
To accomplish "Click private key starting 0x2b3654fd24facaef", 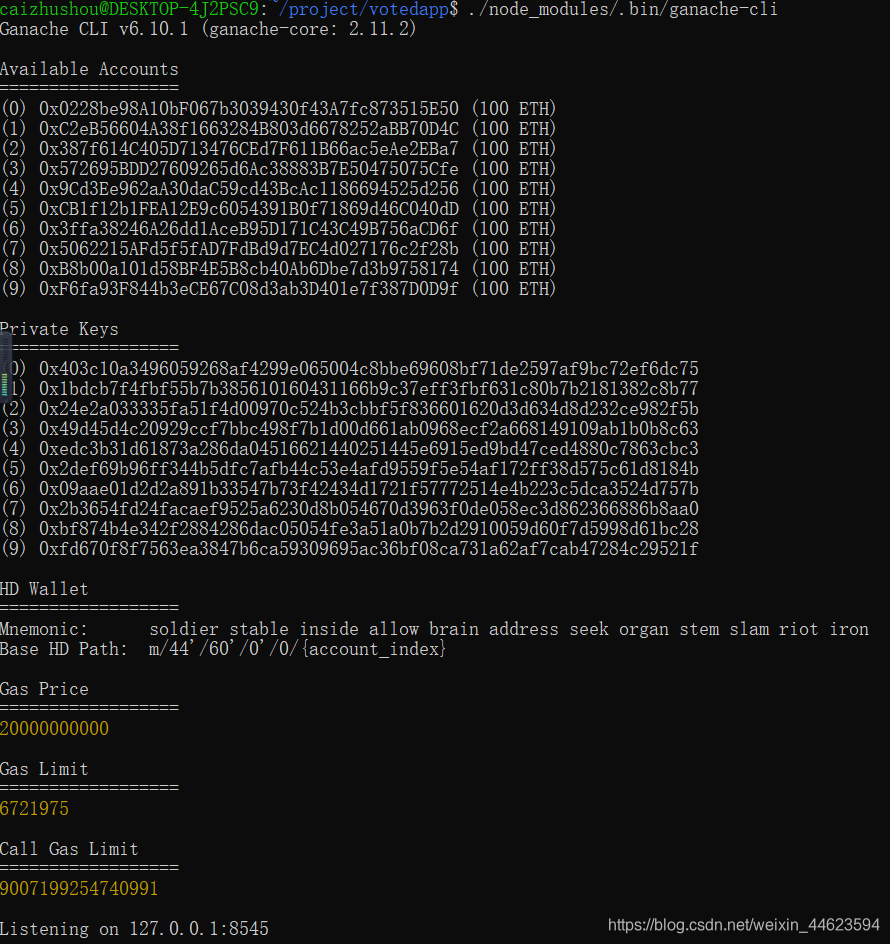I will tap(369, 509).
